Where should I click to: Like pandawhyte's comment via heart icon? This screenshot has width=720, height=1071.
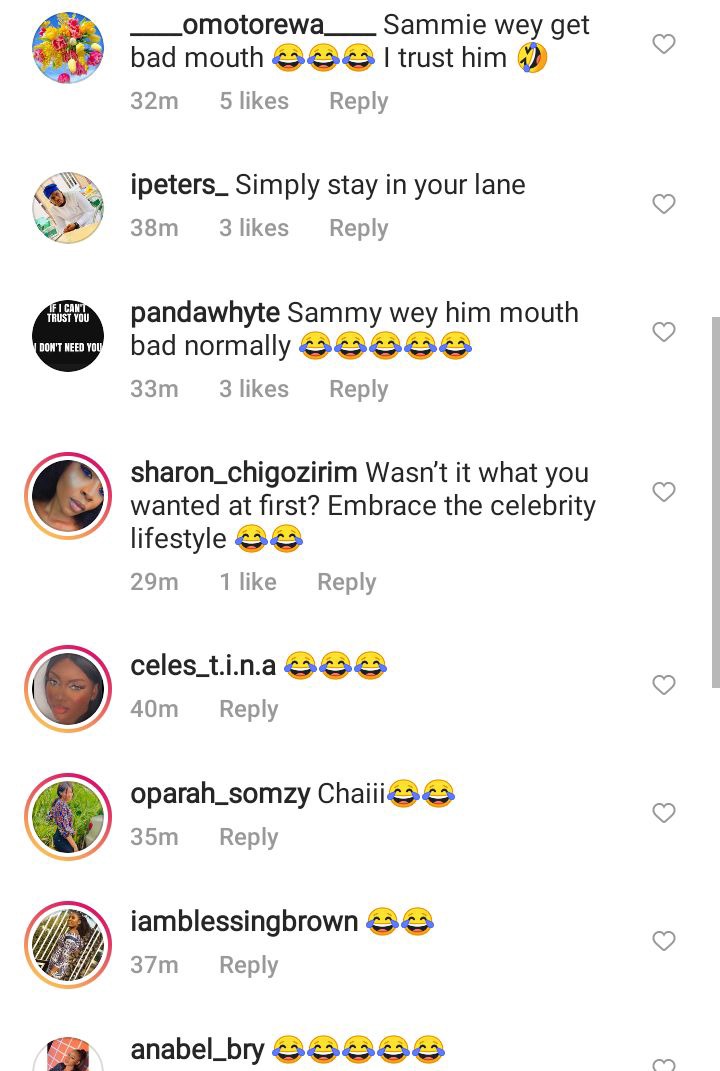(x=663, y=332)
